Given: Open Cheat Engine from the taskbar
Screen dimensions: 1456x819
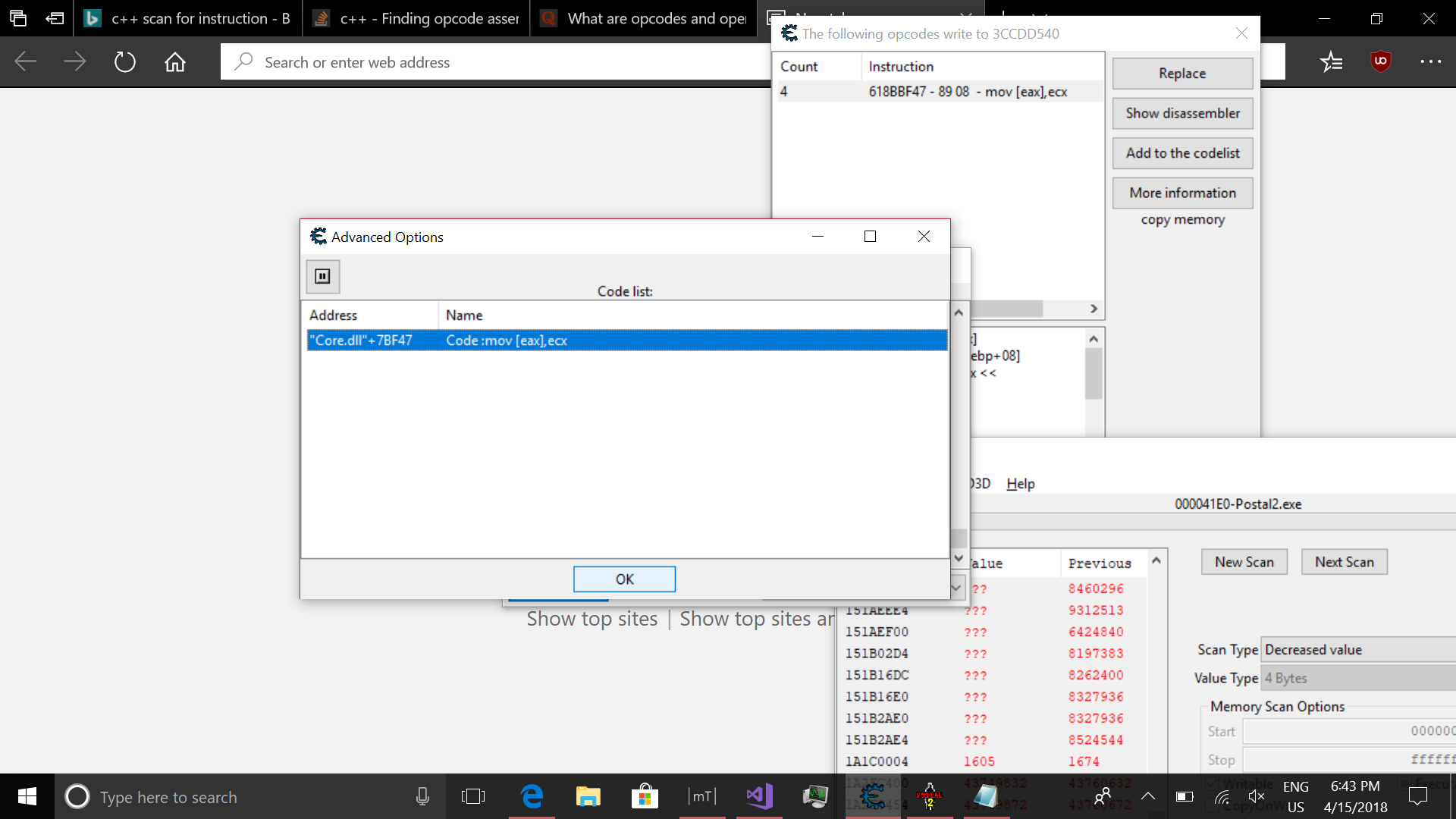Looking at the screenshot, I should click(x=873, y=796).
